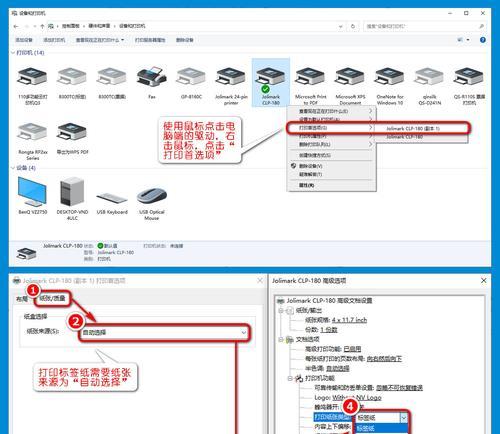Select the Jolimark CLP-180 default printer icon
The image size is (500, 434).
pyautogui.click(x=271, y=83)
